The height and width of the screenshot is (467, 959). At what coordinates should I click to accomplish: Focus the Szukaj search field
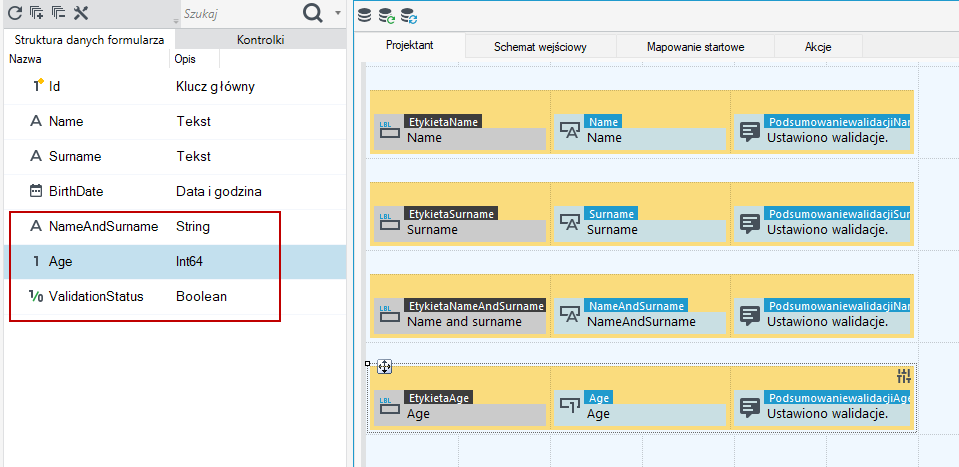241,13
